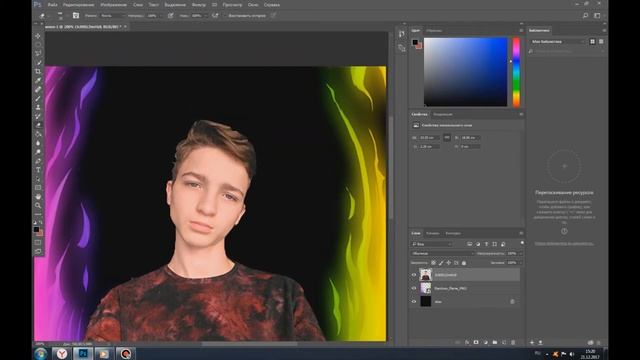Create a new layer via Layers panel icon
640x360 pixels.
[504, 342]
